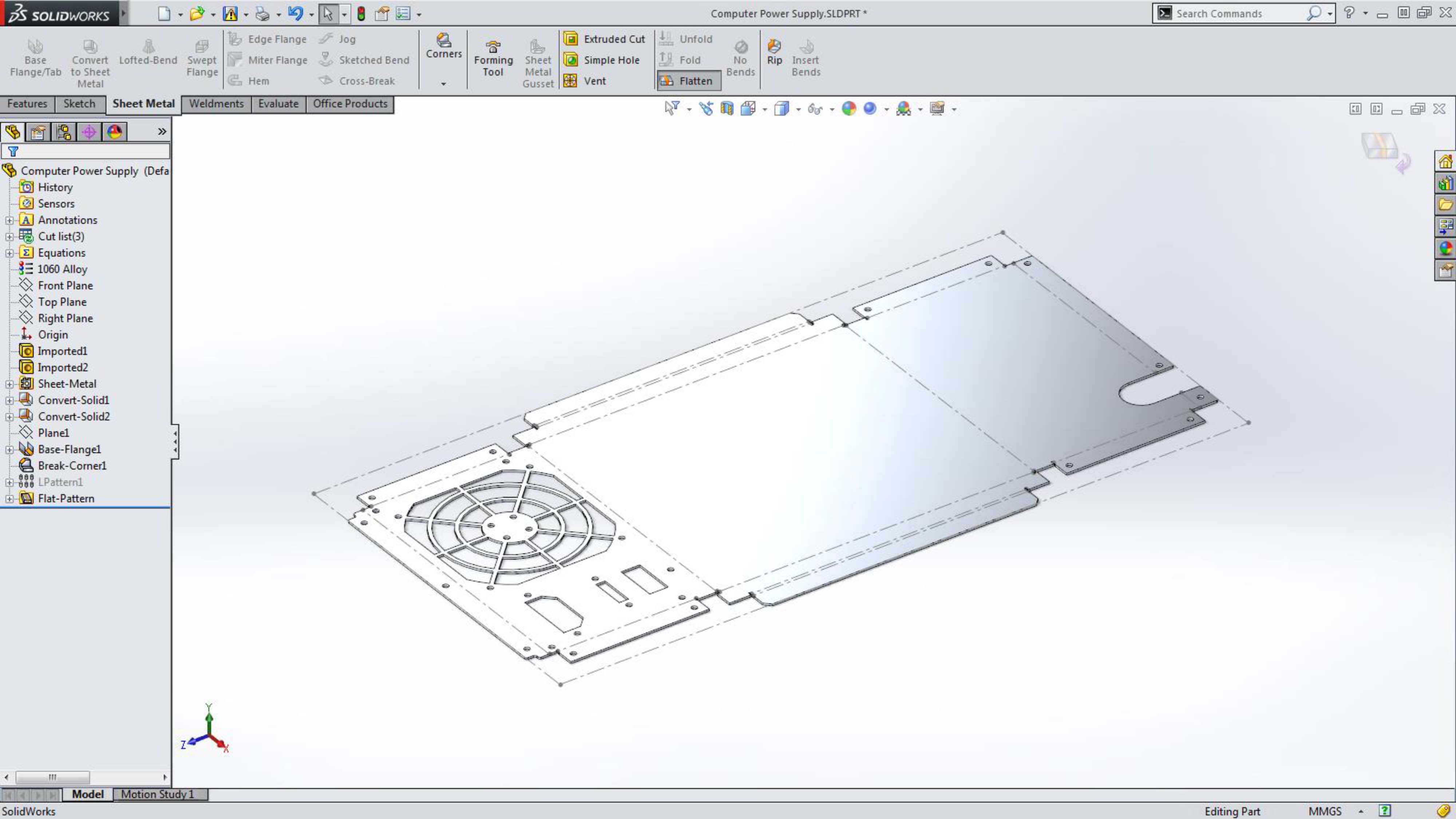Switch to the Features tab
This screenshot has height=819, width=1456.
click(27, 104)
